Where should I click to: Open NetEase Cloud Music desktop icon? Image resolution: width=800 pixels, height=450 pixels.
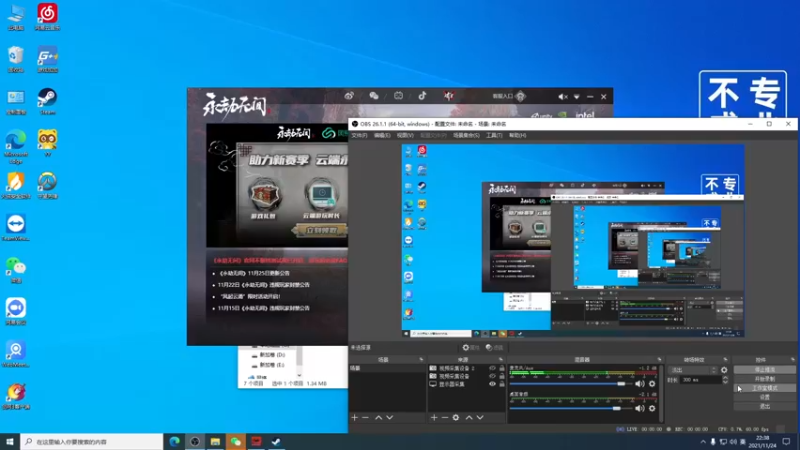[47, 17]
